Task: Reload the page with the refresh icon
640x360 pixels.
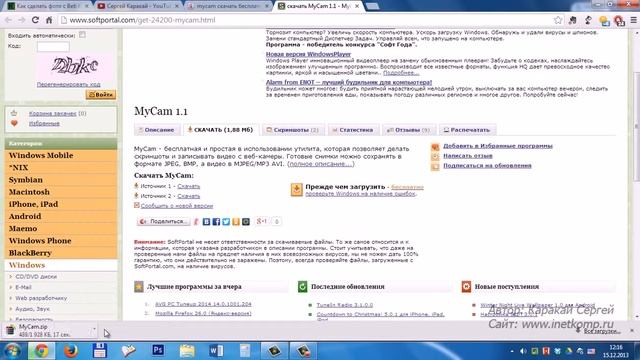Action: coord(36,20)
